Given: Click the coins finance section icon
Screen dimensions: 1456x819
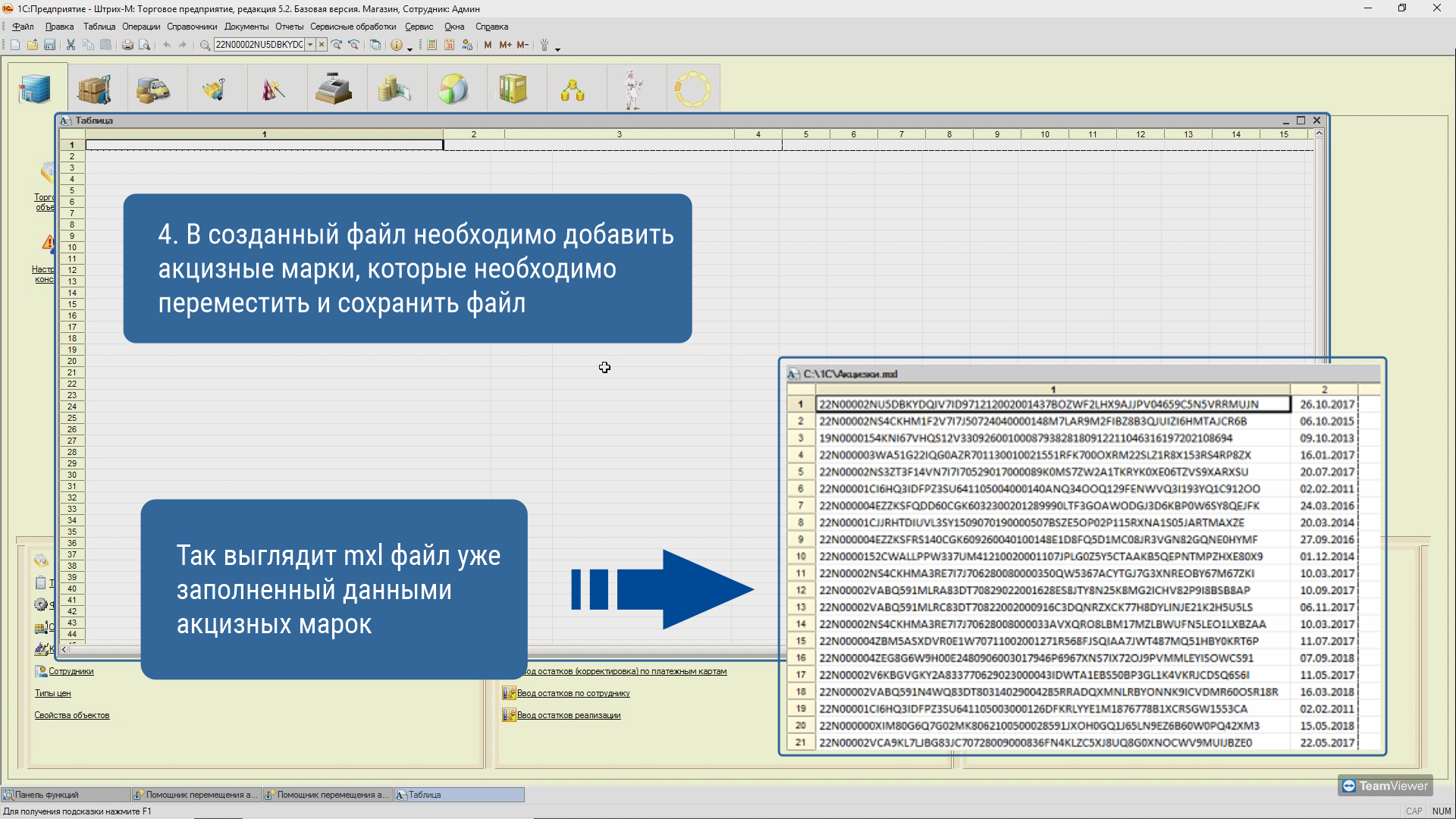Looking at the screenshot, I should click(394, 89).
